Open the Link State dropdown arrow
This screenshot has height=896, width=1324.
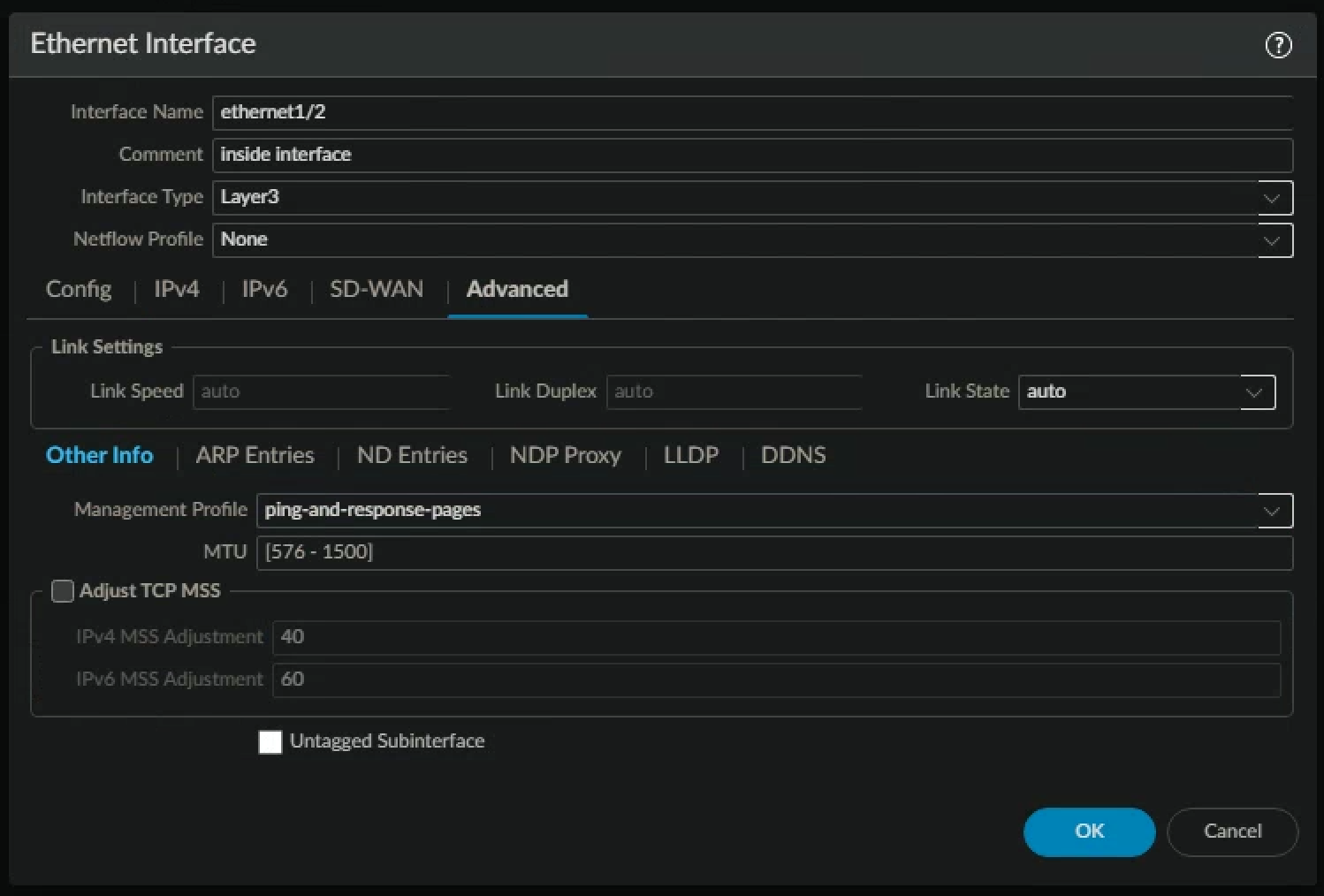tap(1255, 392)
